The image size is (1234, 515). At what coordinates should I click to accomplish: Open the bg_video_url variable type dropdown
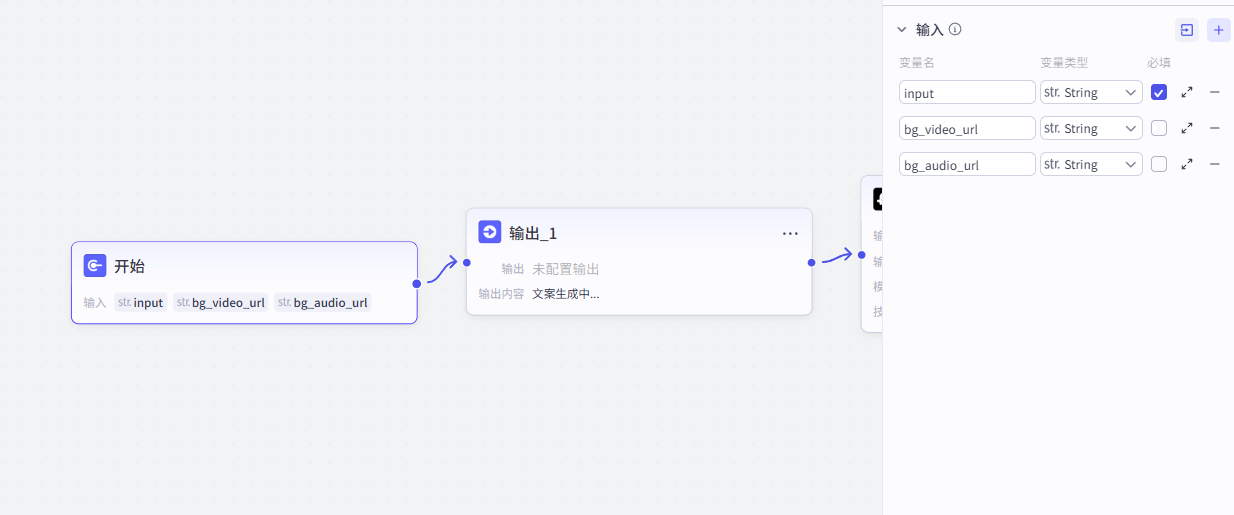(1091, 128)
